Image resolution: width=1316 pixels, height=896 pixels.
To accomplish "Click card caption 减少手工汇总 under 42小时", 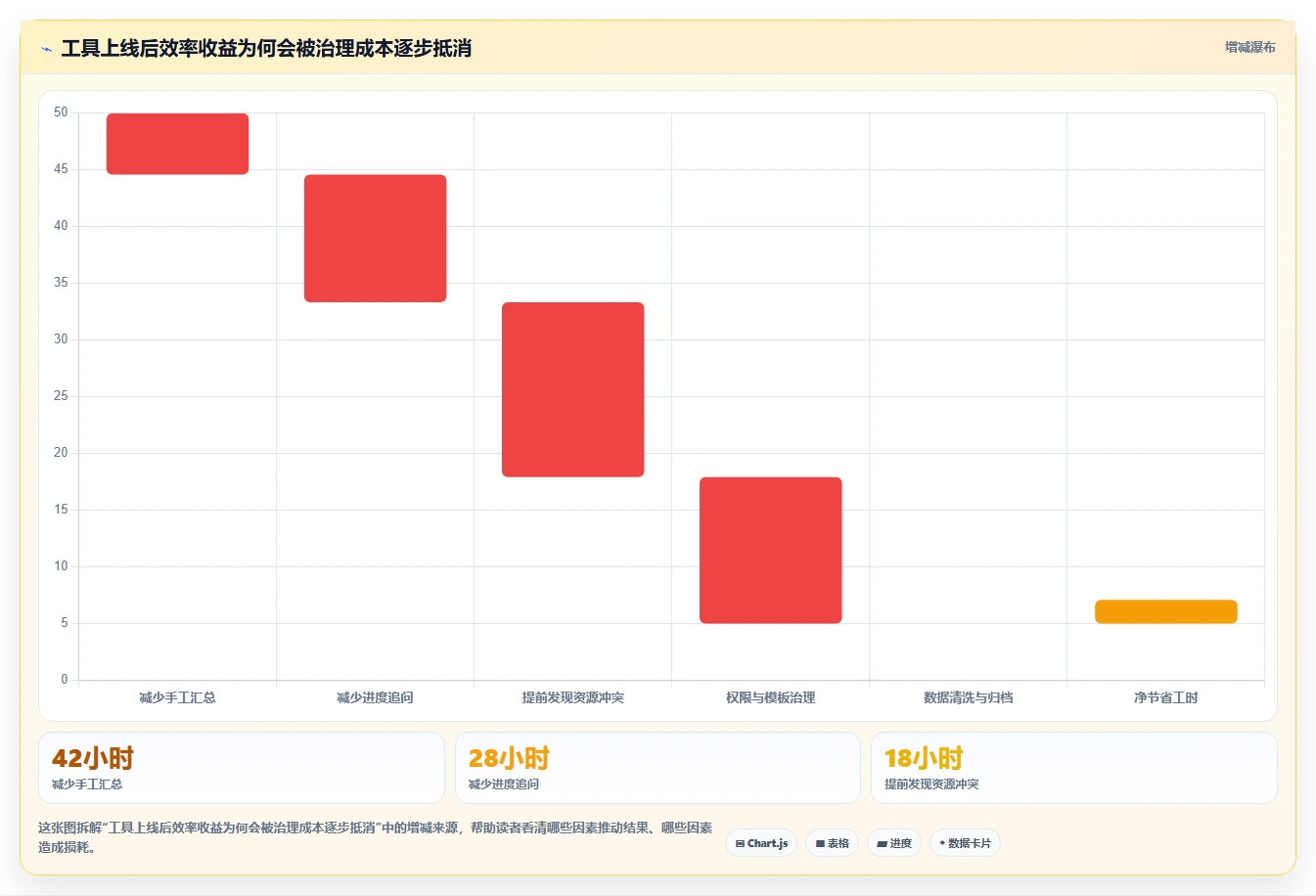I will tap(87, 784).
